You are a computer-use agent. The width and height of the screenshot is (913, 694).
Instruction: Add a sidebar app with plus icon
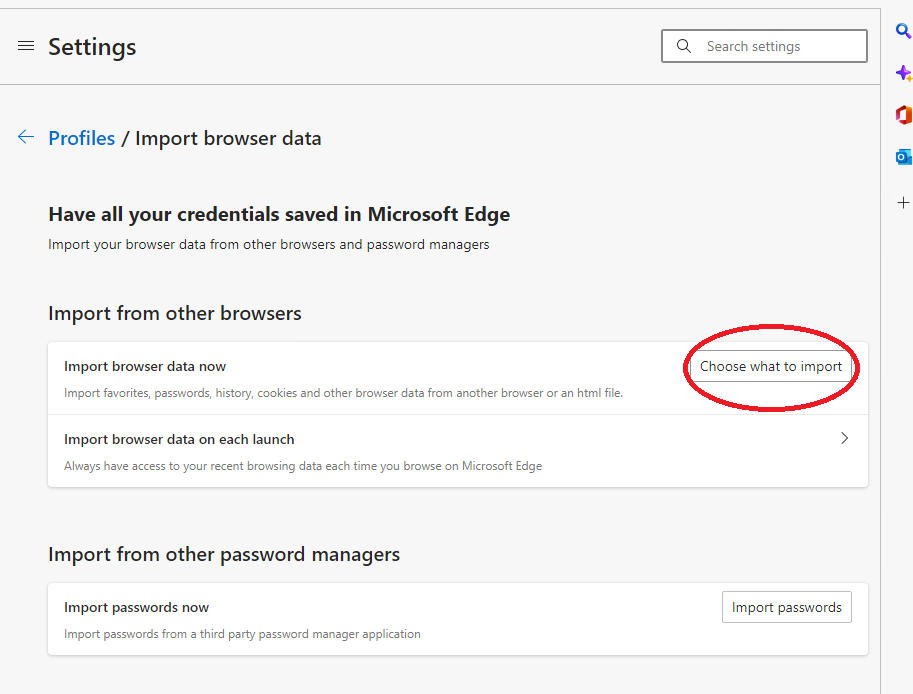903,203
